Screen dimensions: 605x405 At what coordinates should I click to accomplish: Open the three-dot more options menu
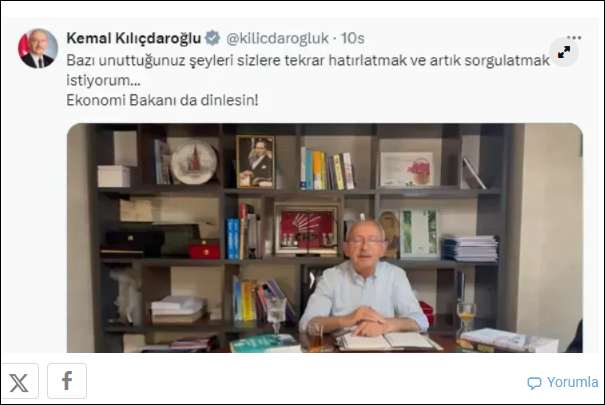[574, 38]
